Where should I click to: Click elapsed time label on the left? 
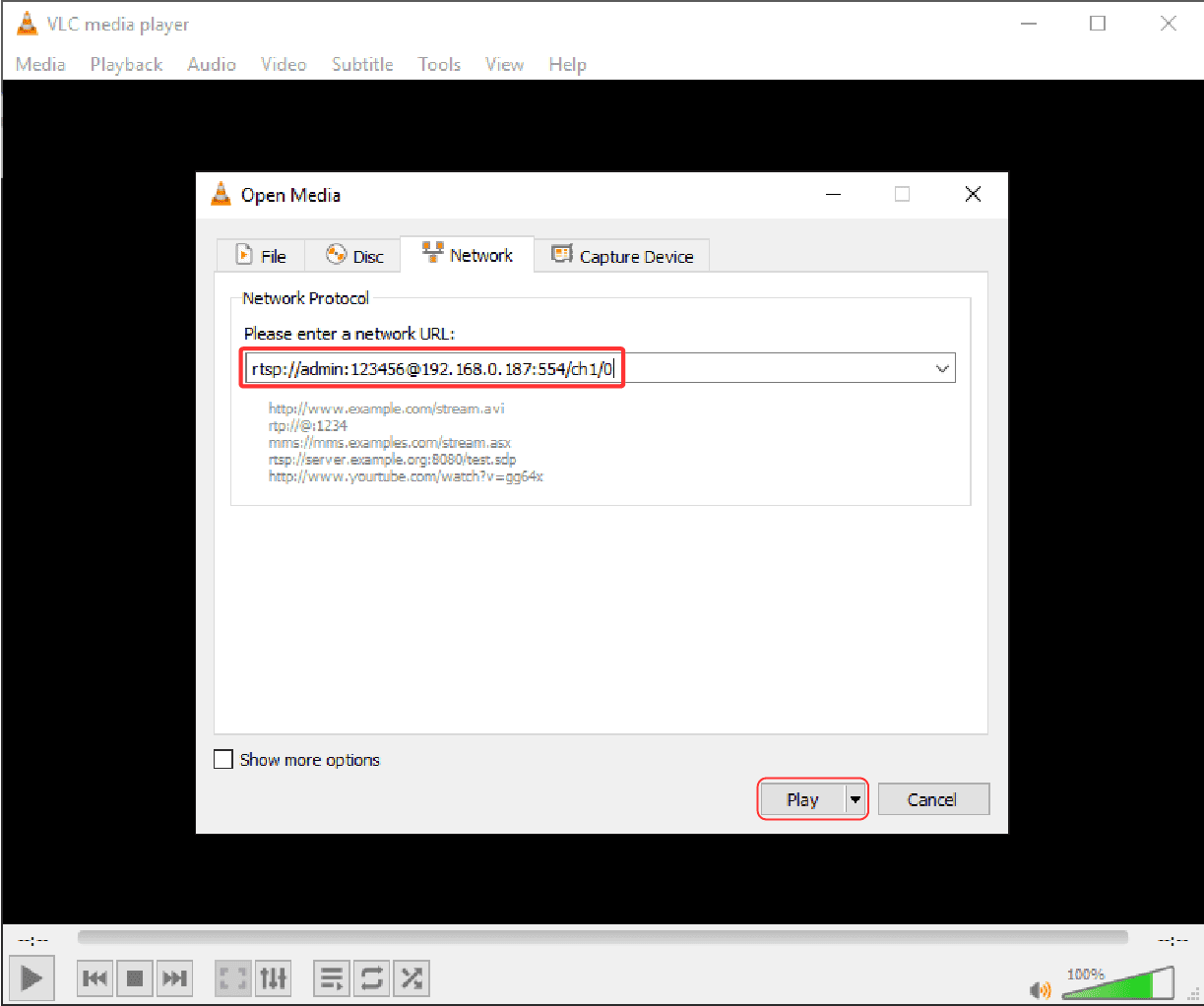[32, 940]
